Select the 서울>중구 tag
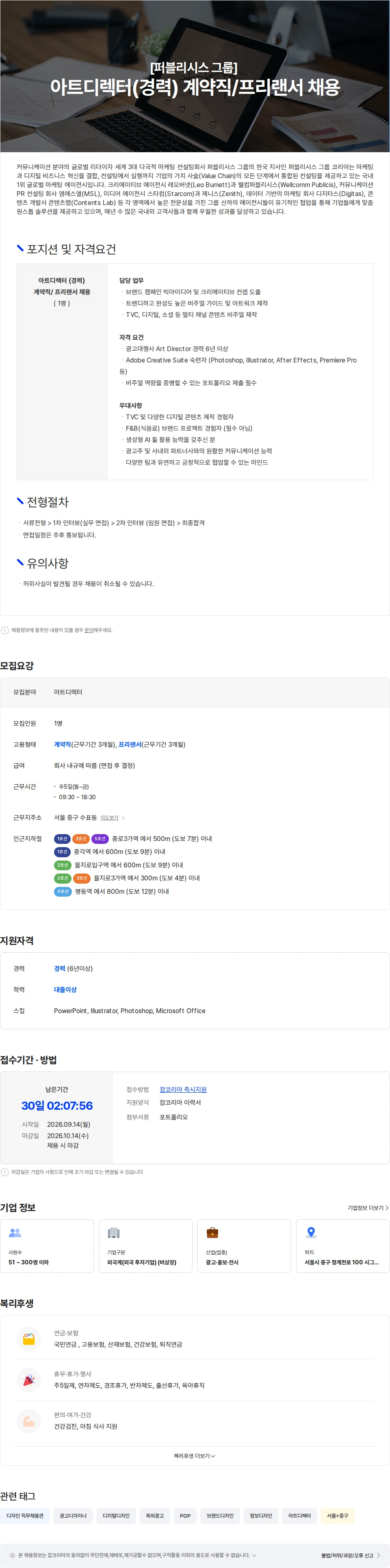The image size is (390, 1568). coord(338,1516)
